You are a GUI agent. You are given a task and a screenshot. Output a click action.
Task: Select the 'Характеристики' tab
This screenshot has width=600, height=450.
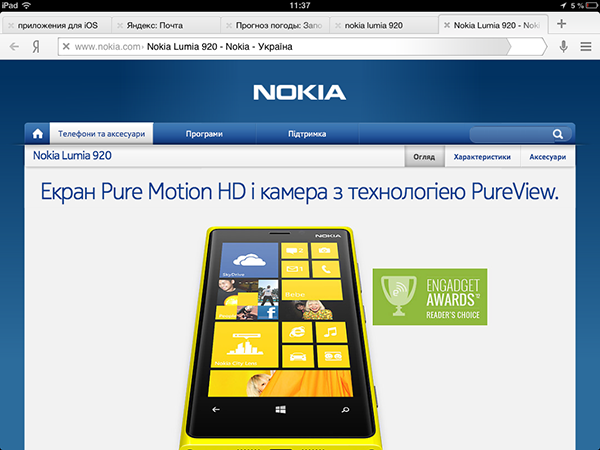[482, 157]
